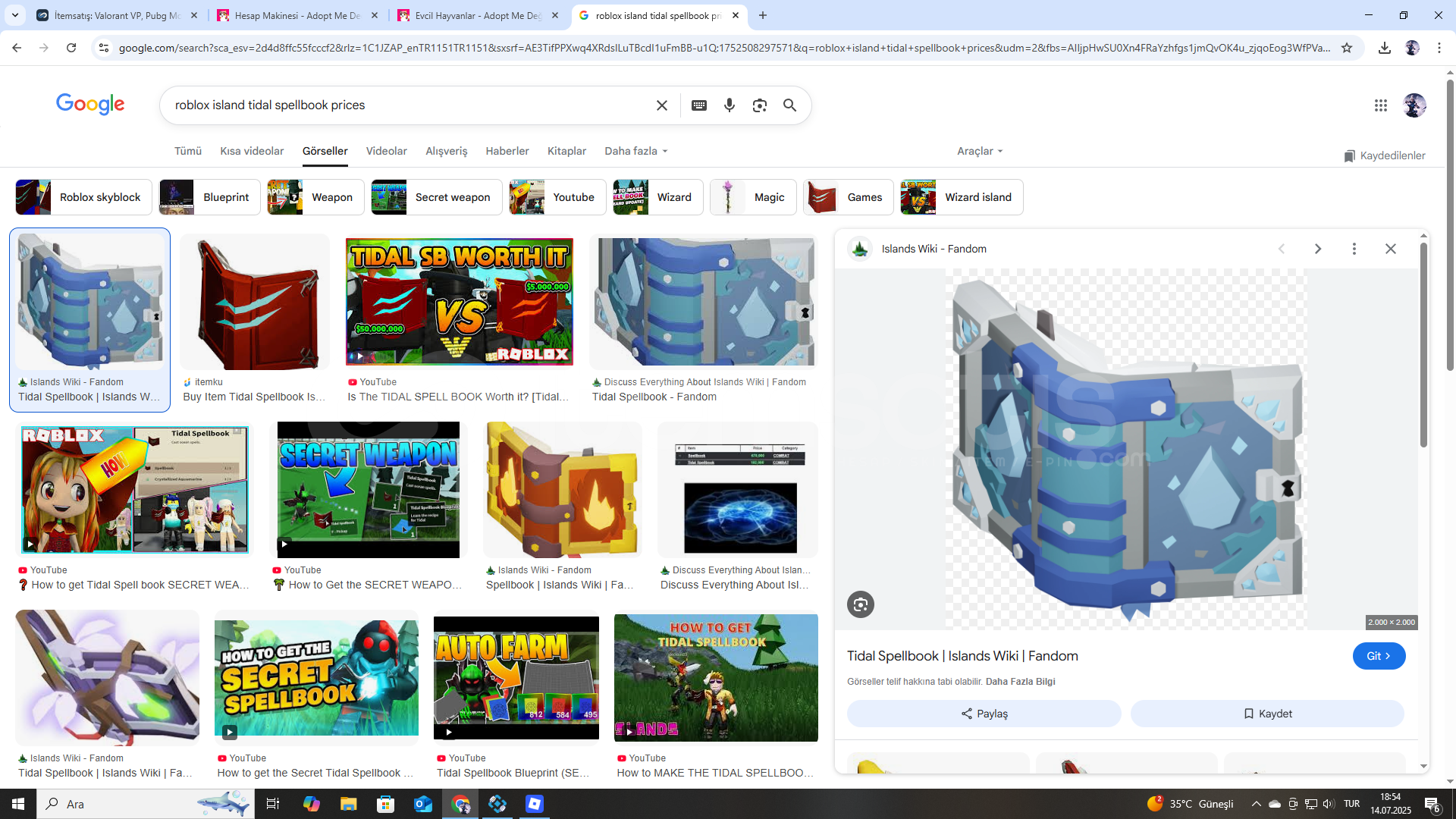Open TIDAL SB WORTH IT video thumbnail

(460, 302)
